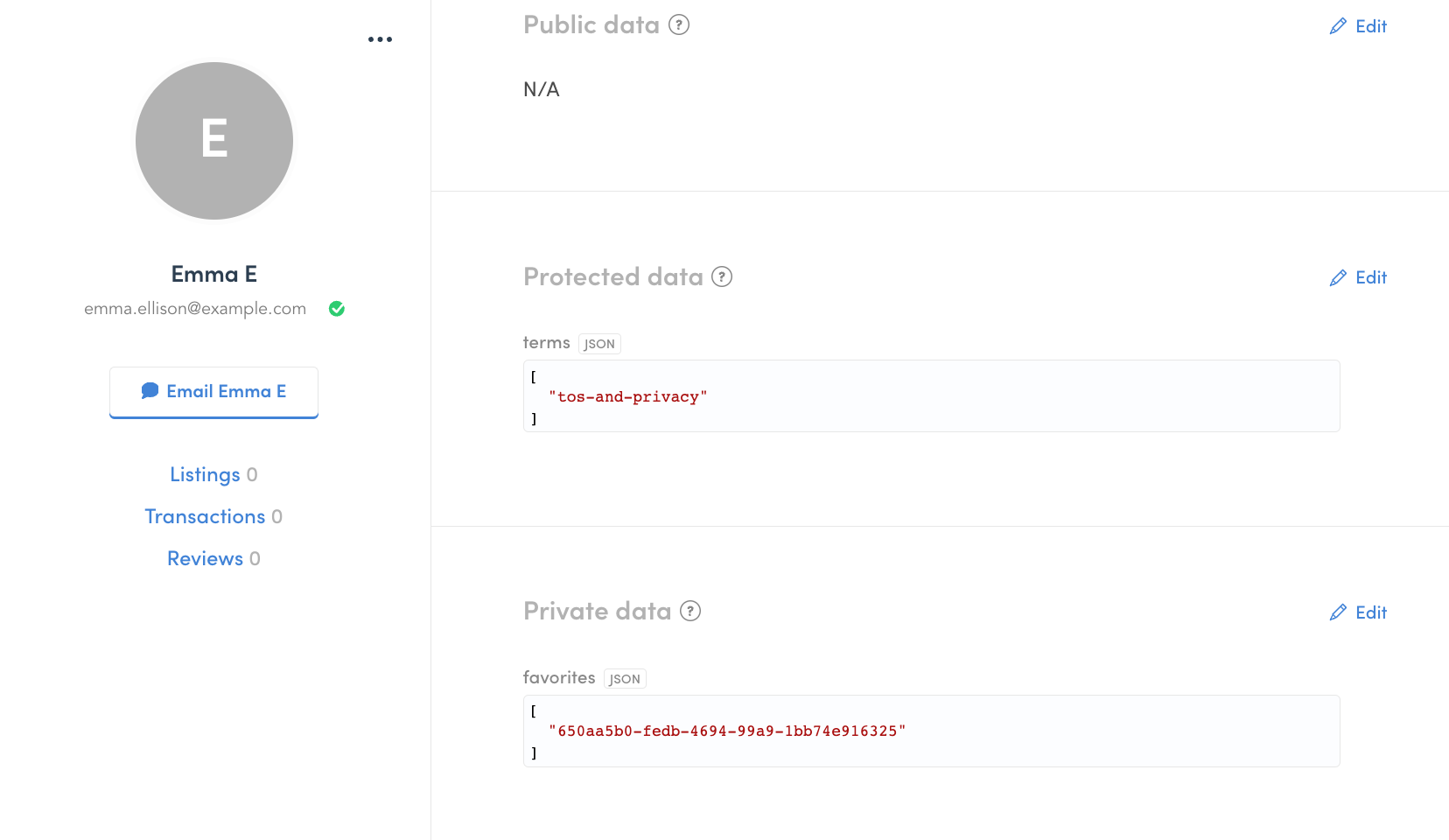Click the pencil icon for Protected data
The width and height of the screenshot is (1449, 840).
tap(1337, 277)
